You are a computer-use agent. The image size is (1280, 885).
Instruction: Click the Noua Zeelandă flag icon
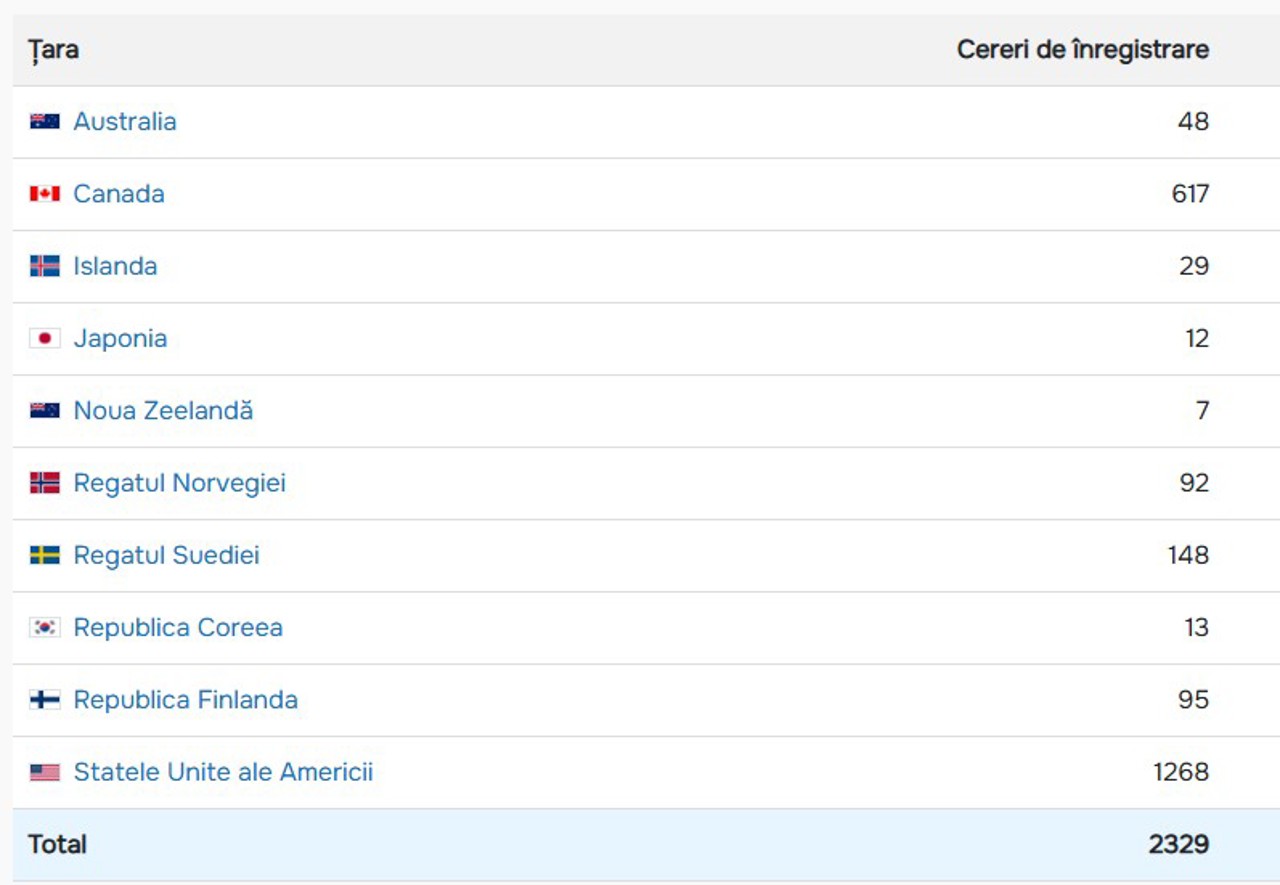click(x=44, y=411)
